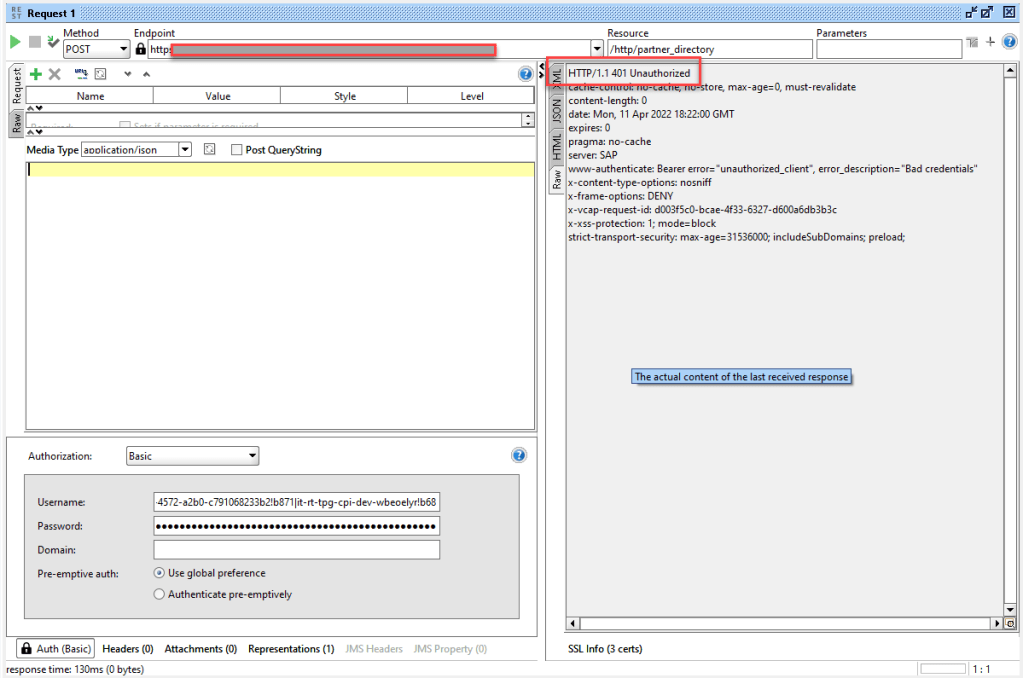Choose Authenticate pre-emptively option
Image resolution: width=1023 pixels, height=678 pixels.
coord(160,594)
